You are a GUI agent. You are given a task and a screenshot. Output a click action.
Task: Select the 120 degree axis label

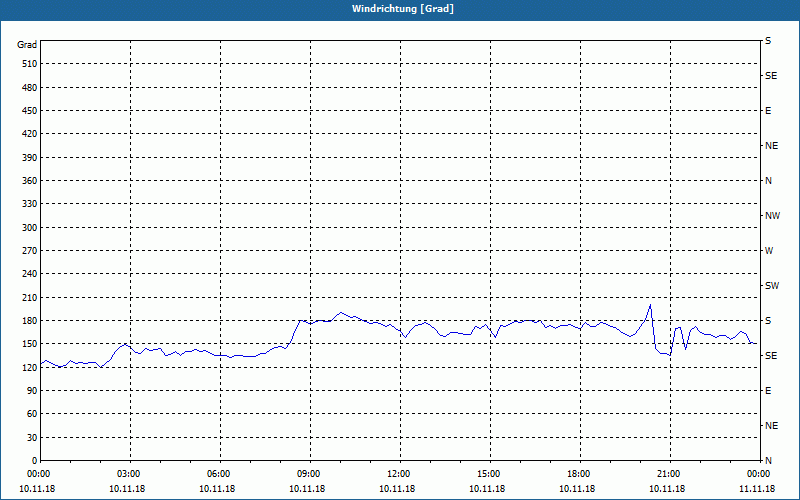[30, 367]
